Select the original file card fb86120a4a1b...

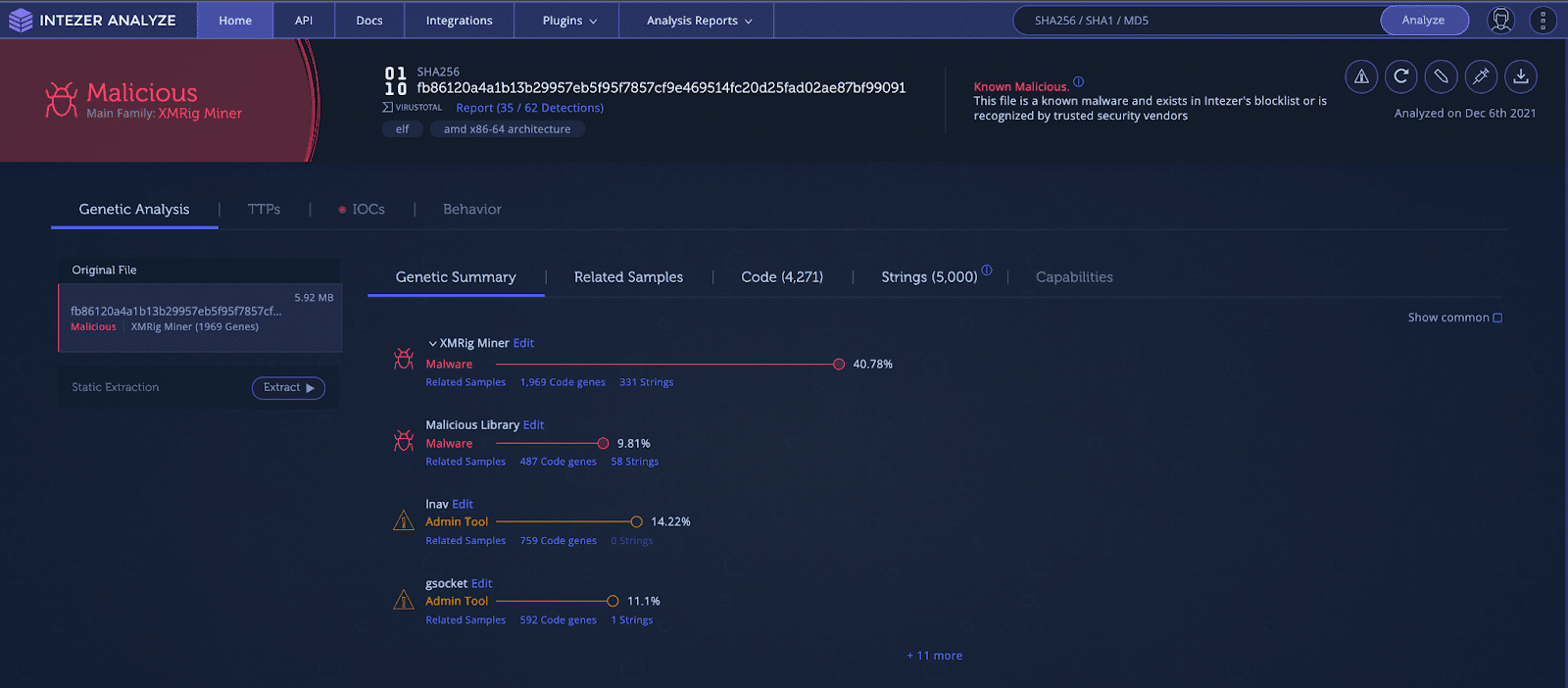pos(200,318)
